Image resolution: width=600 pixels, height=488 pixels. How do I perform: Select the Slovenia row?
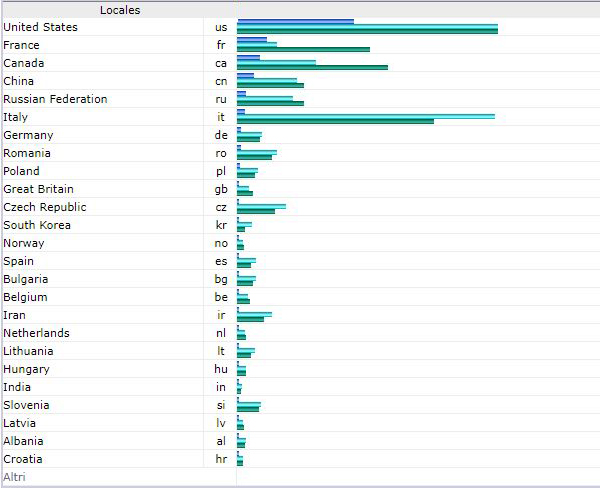[x=300, y=405]
